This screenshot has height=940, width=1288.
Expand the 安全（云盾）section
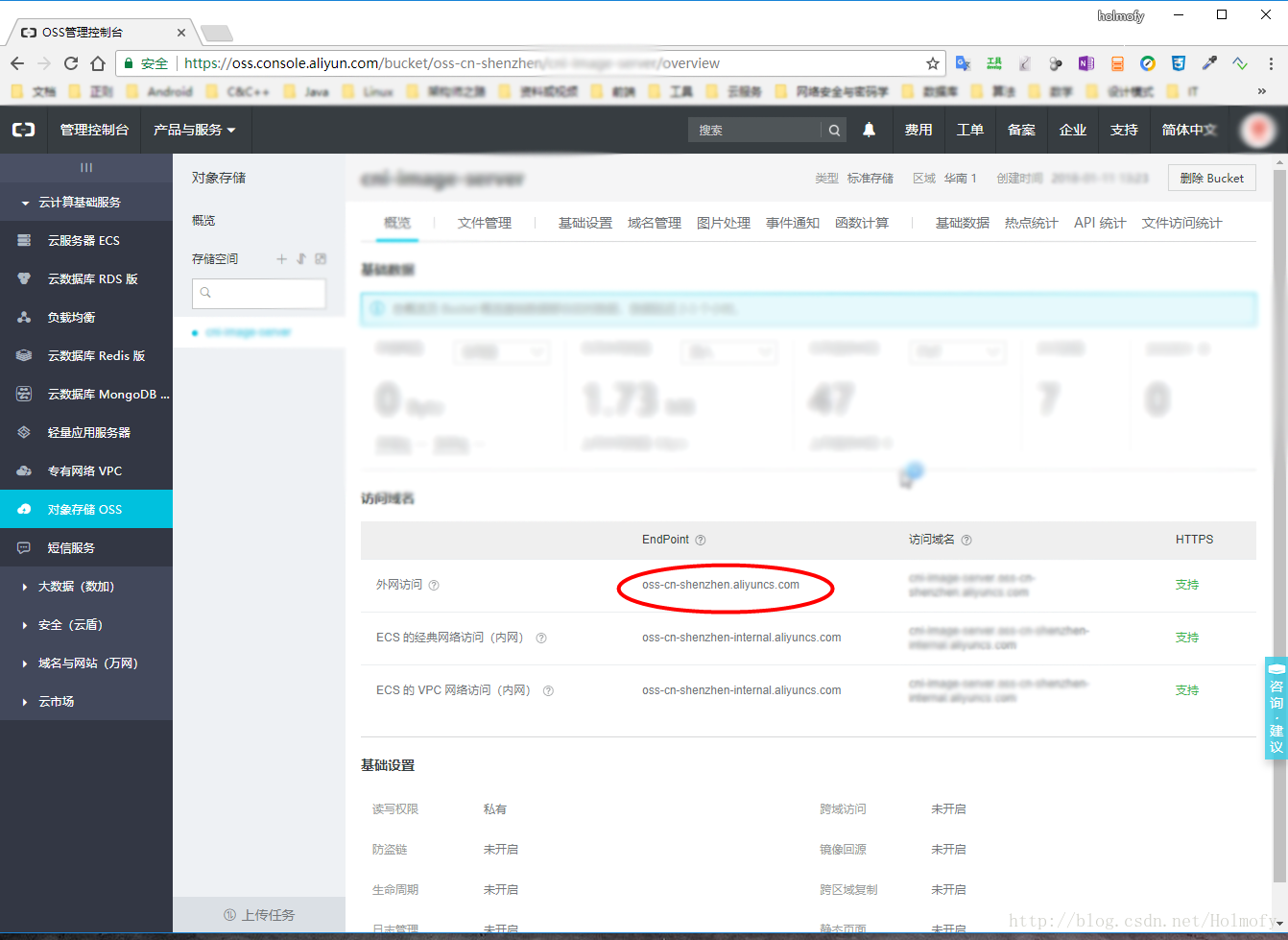coord(86,625)
